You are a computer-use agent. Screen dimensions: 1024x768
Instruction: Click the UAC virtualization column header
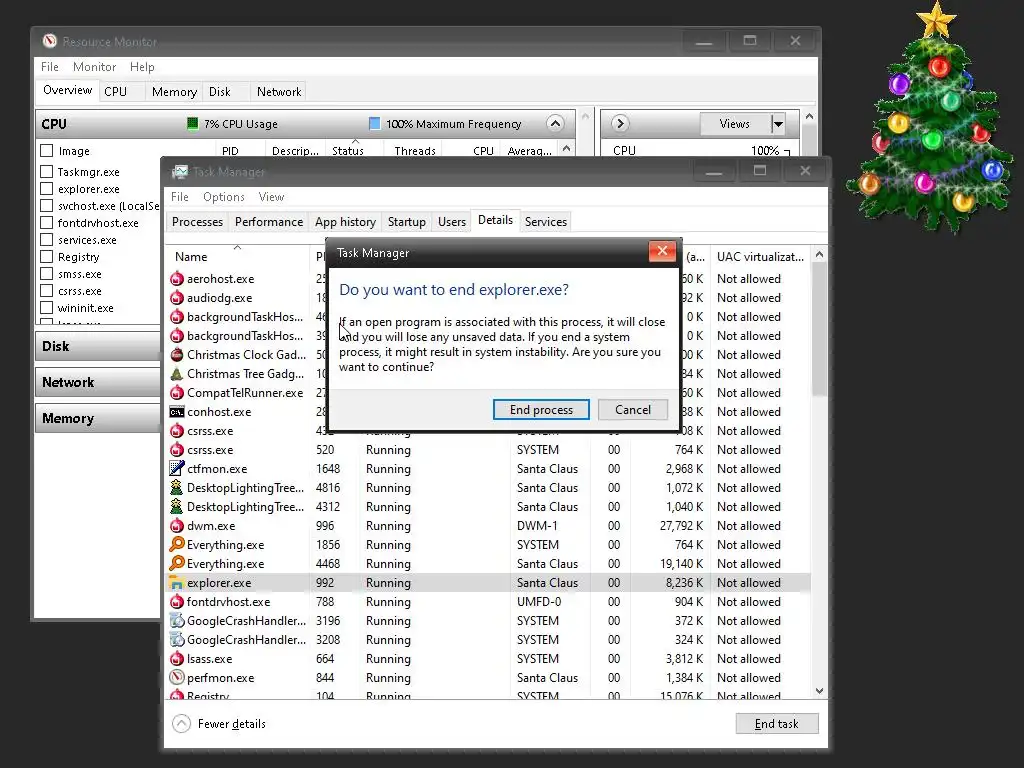[x=760, y=257]
